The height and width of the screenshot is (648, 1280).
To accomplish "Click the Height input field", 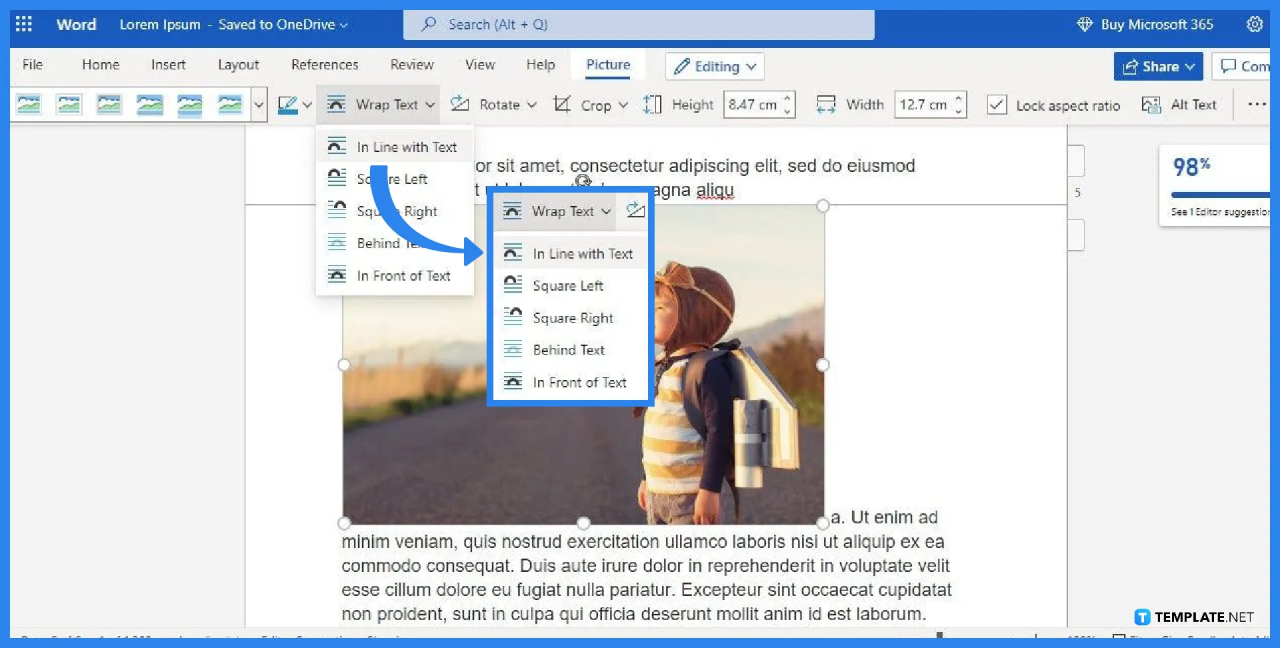I will click(752, 104).
